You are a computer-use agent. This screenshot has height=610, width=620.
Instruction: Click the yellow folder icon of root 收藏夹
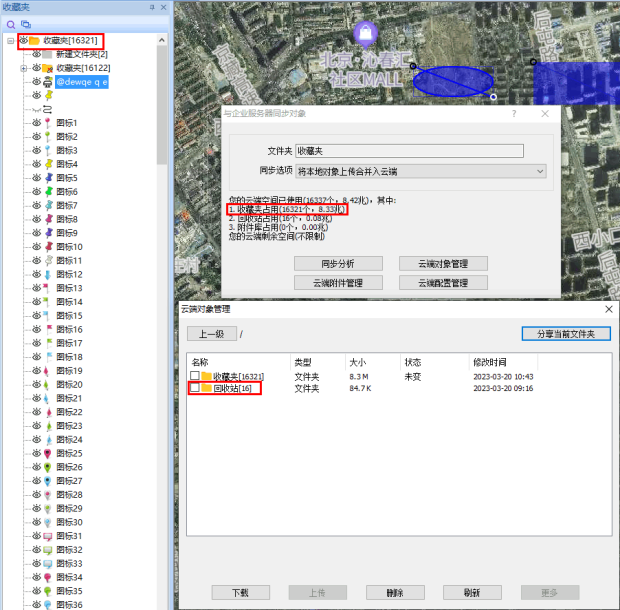pos(35,40)
